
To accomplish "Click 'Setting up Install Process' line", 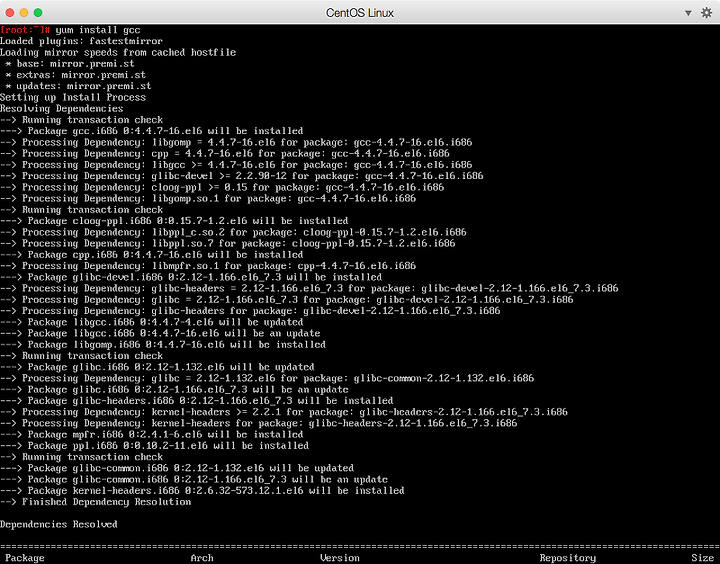I will [x=73, y=97].
